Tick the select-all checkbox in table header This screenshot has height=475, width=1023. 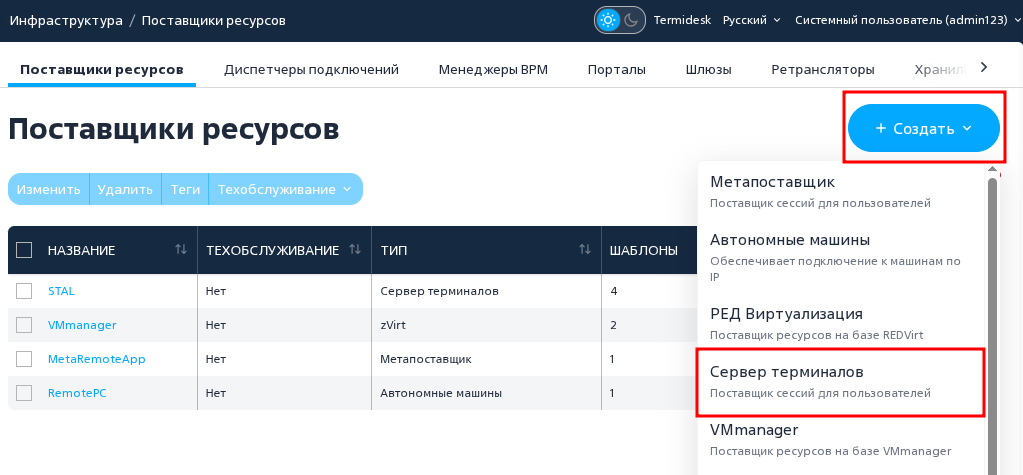(24, 250)
